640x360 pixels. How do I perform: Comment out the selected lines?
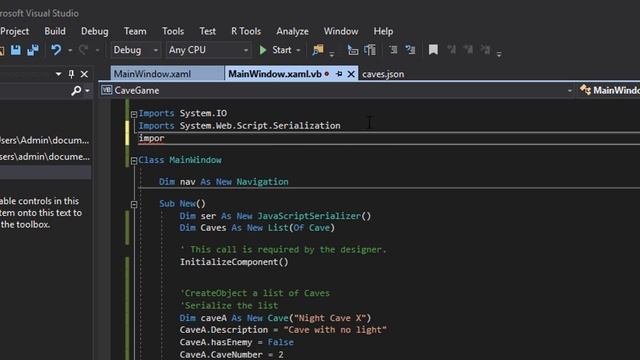(x=393, y=50)
